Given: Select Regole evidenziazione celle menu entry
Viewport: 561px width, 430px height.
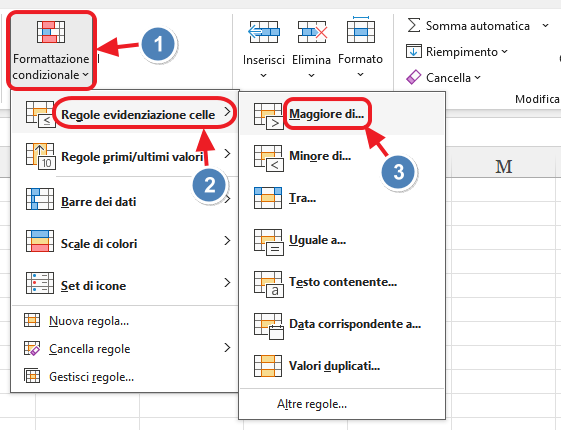Looking at the screenshot, I should click(x=125, y=112).
